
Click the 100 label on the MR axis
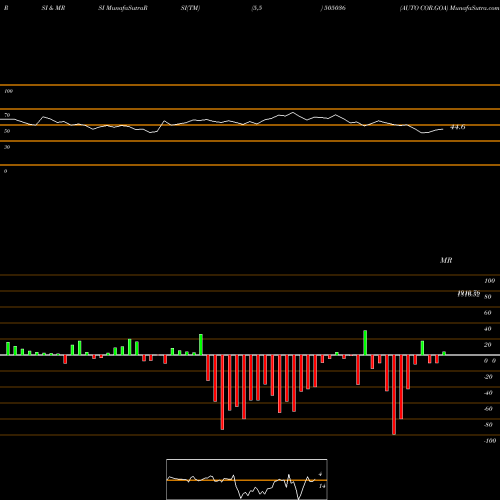489,281
